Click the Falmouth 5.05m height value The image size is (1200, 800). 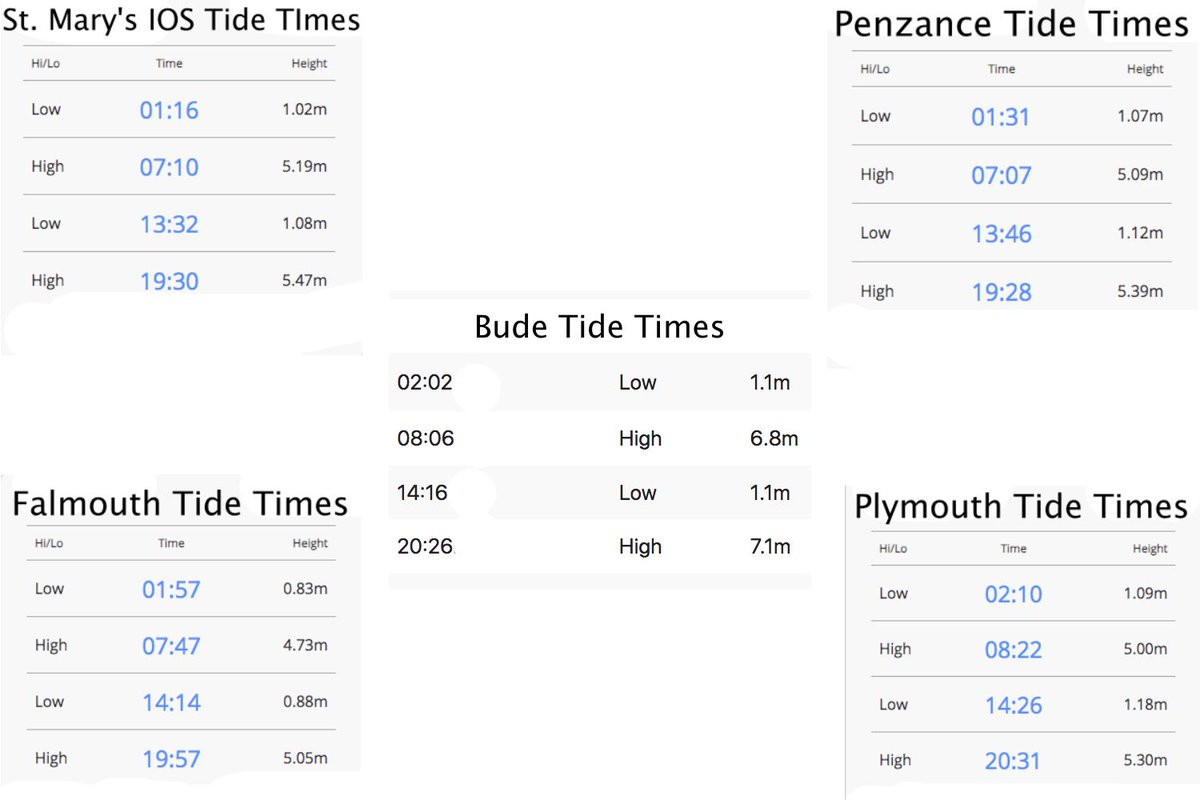coord(305,758)
